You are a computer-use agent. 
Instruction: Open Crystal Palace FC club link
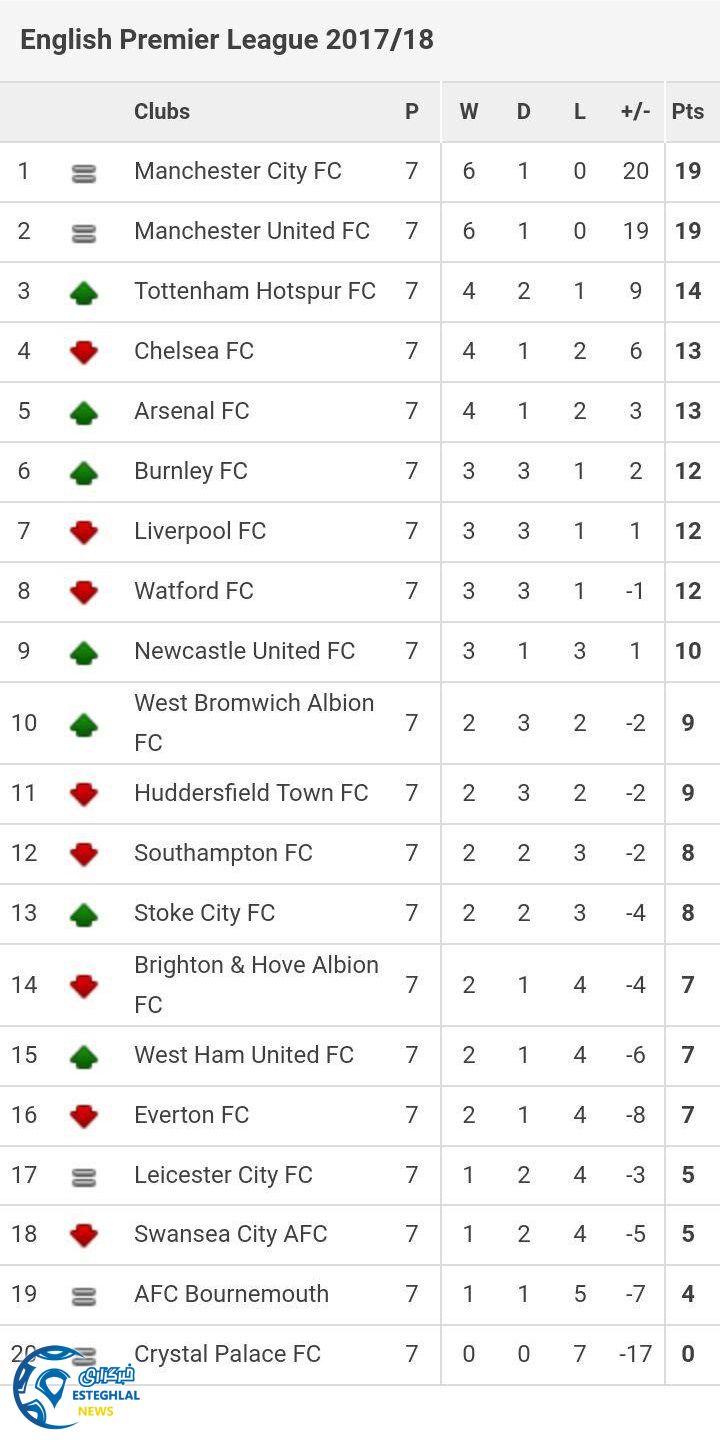(x=228, y=1354)
